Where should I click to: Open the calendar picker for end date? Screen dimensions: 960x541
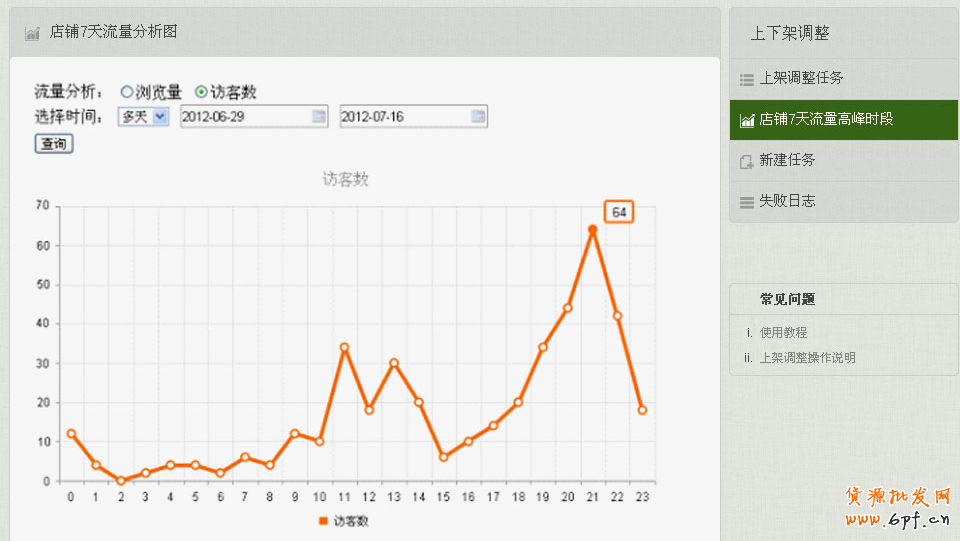point(478,117)
